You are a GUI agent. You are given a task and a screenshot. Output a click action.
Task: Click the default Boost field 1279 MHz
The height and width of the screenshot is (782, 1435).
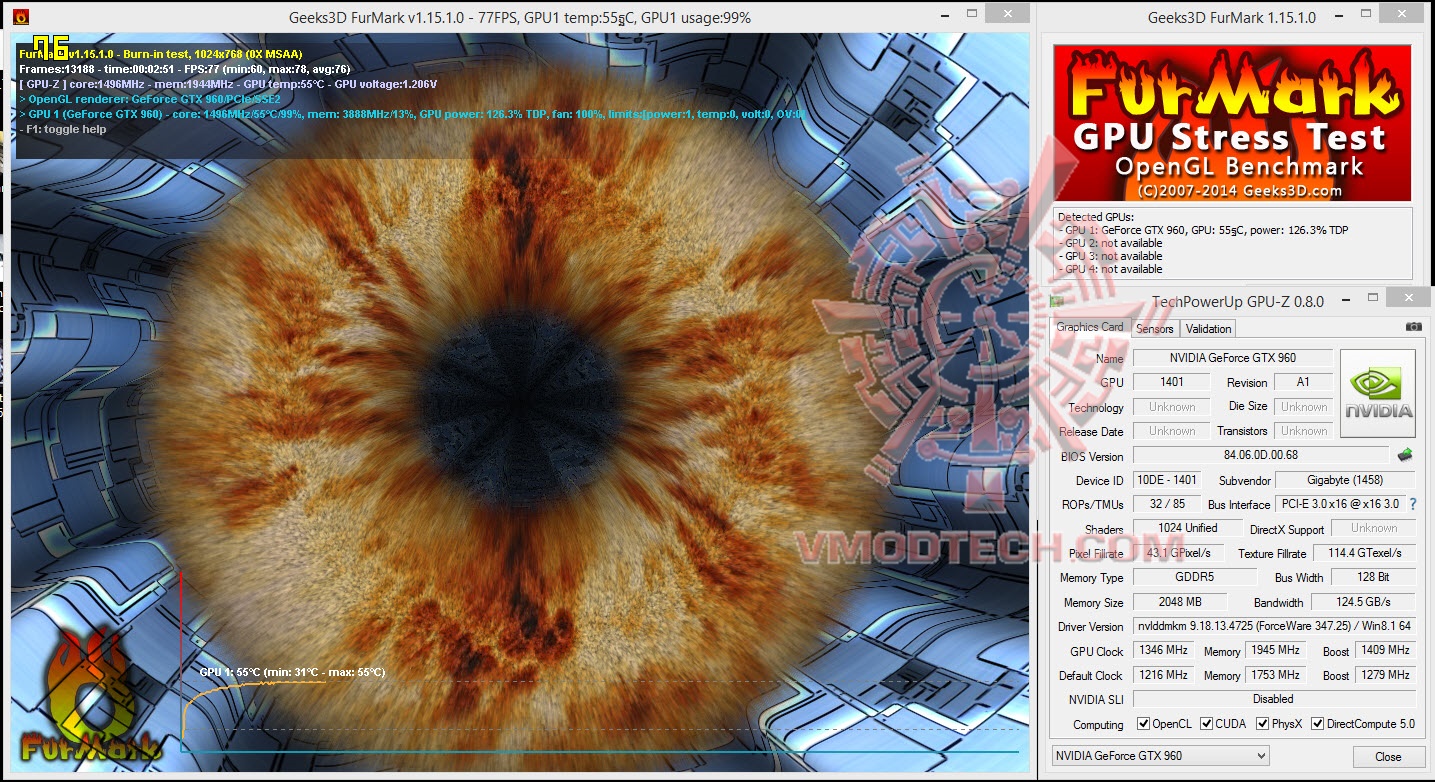(1385, 675)
